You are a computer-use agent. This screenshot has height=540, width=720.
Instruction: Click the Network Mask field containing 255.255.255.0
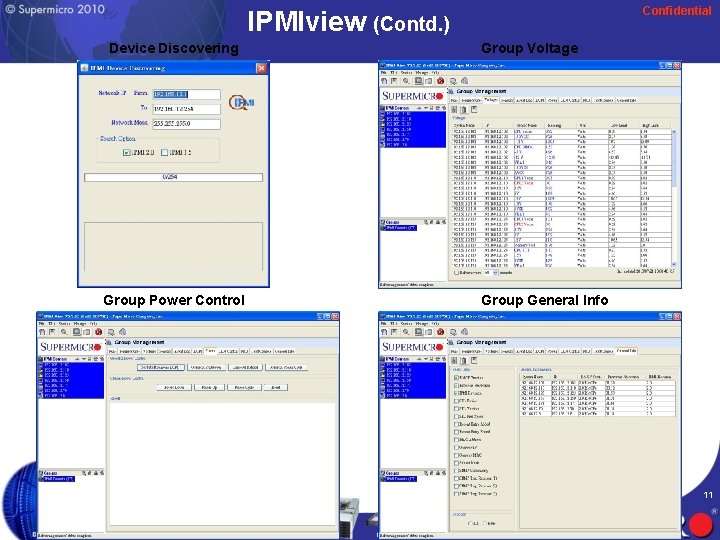click(186, 124)
